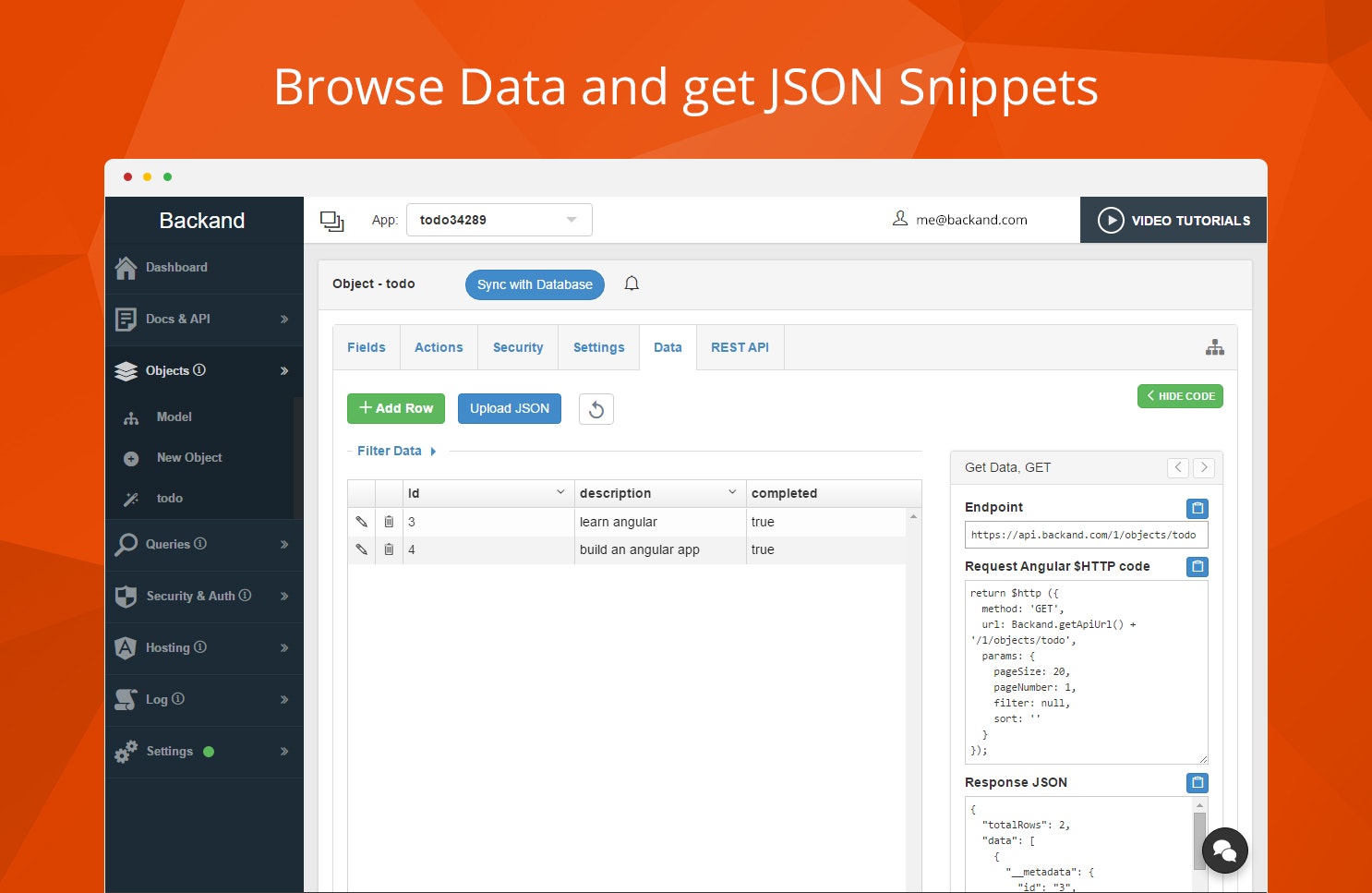Expand Security & Auth chevron
The width and height of the screenshot is (1372, 893).
coord(284,597)
